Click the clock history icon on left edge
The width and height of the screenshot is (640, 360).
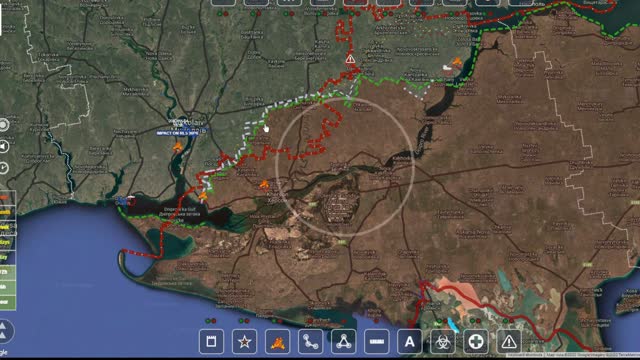[x=4, y=168]
